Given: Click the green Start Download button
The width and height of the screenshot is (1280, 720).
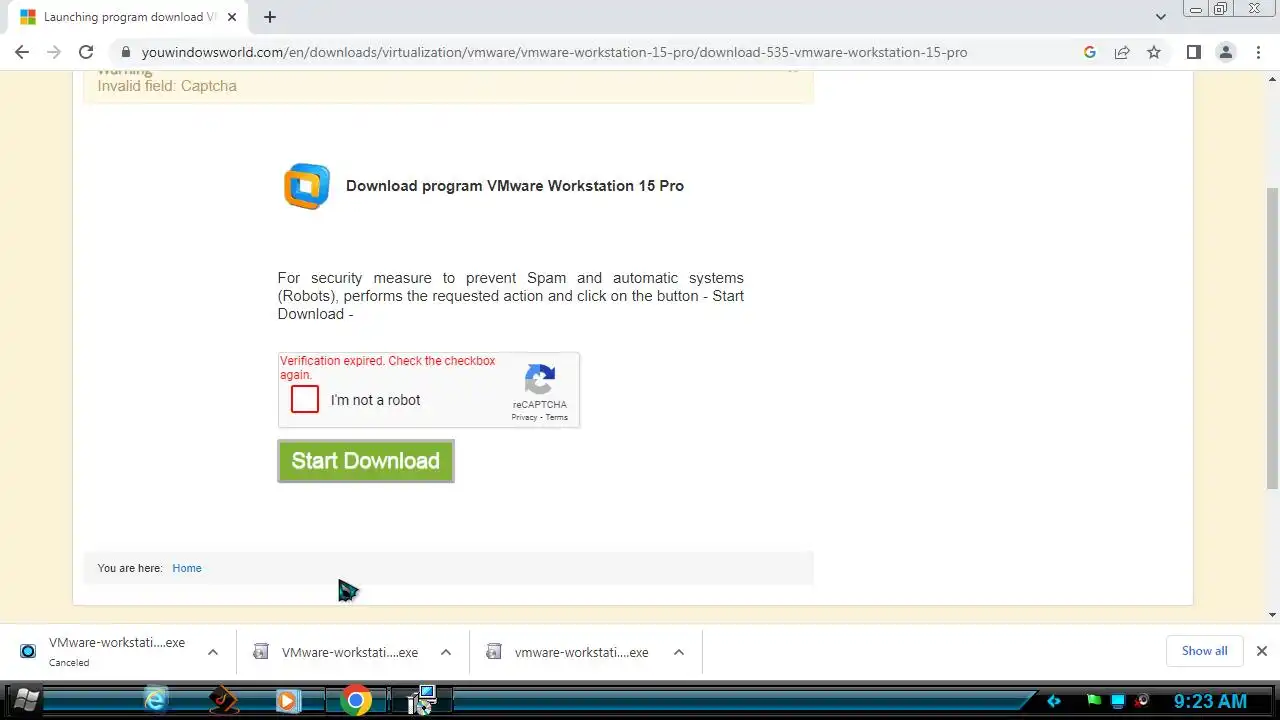Looking at the screenshot, I should (366, 461).
